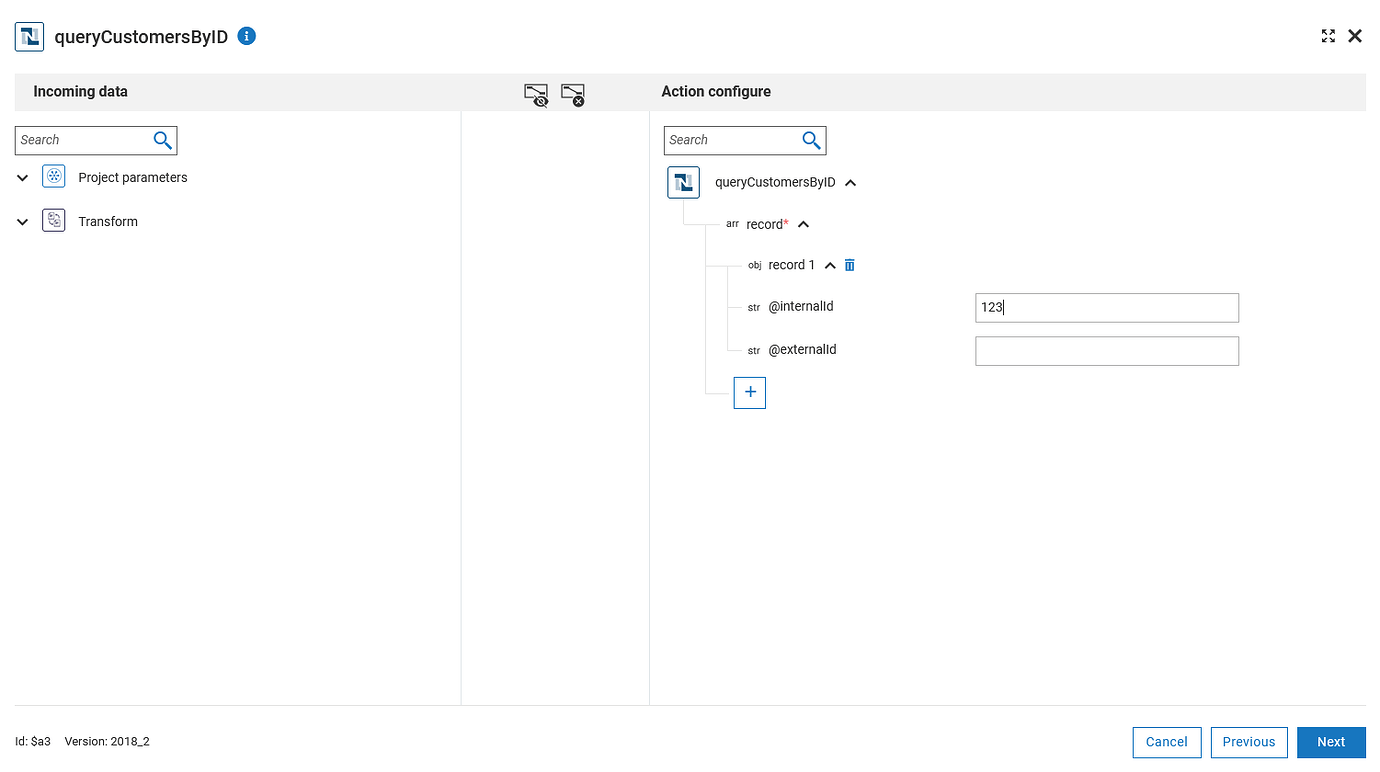Click the Transform icon

53,220
